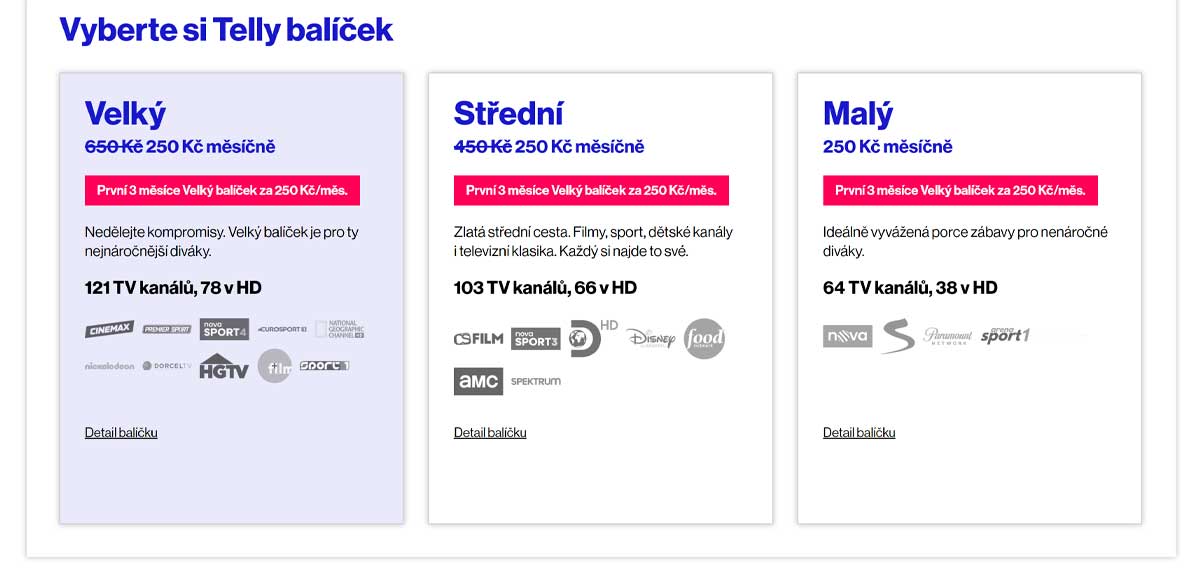Click the Discovery HD globe logo
The height and width of the screenshot is (577, 1200).
(585, 338)
